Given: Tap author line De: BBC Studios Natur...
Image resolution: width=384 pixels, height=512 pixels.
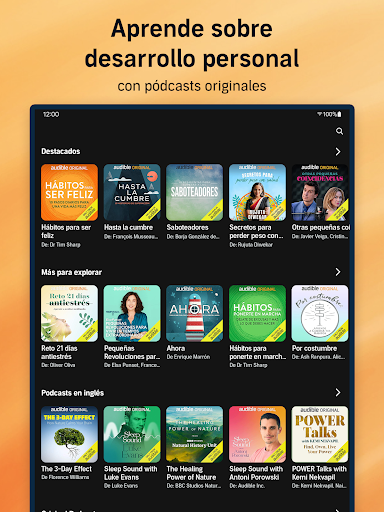Looking at the screenshot, I should tap(194, 486).
